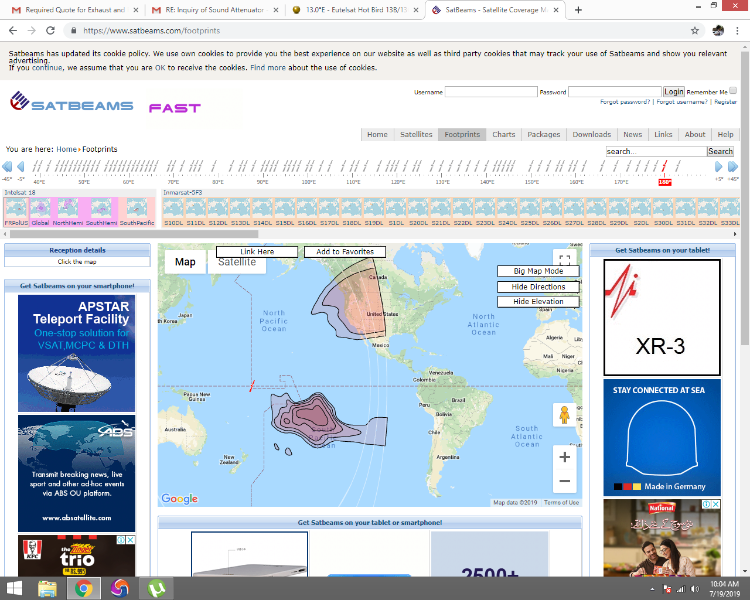
Task: Open the Intelsat 18 Global beam thumbnail
Action: click(x=41, y=211)
